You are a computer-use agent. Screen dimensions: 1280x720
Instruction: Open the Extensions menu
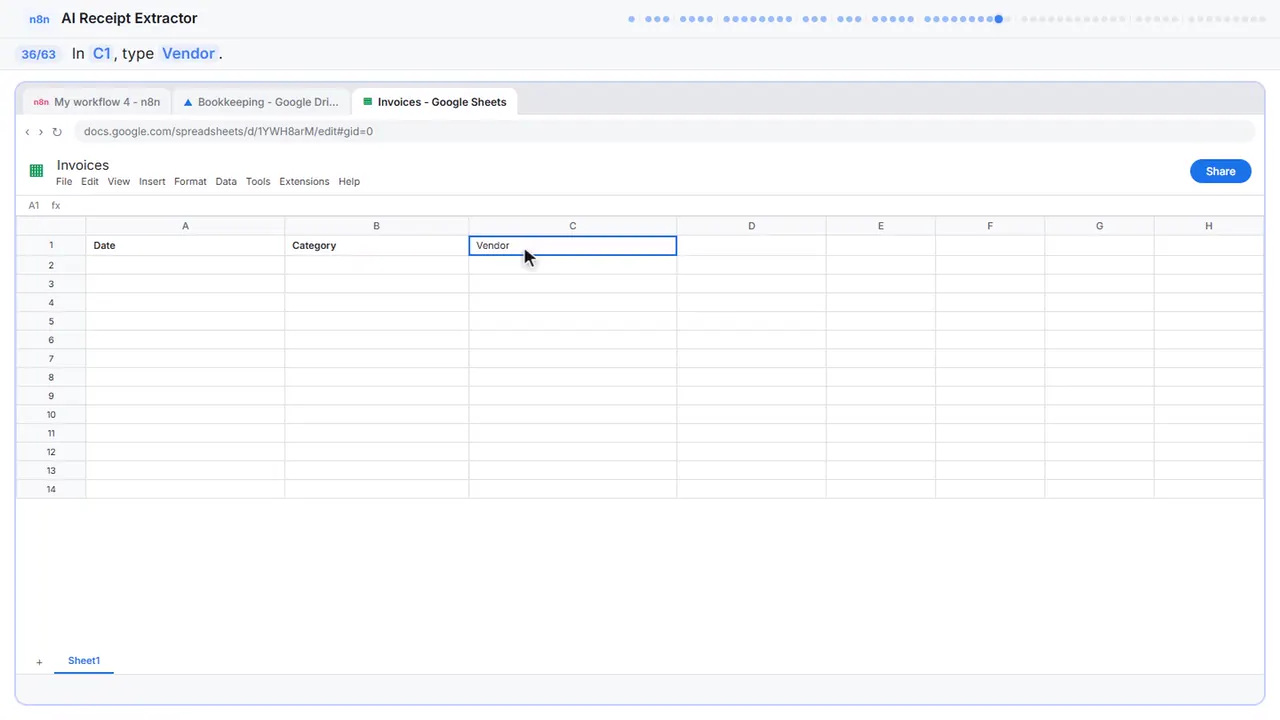[304, 182]
